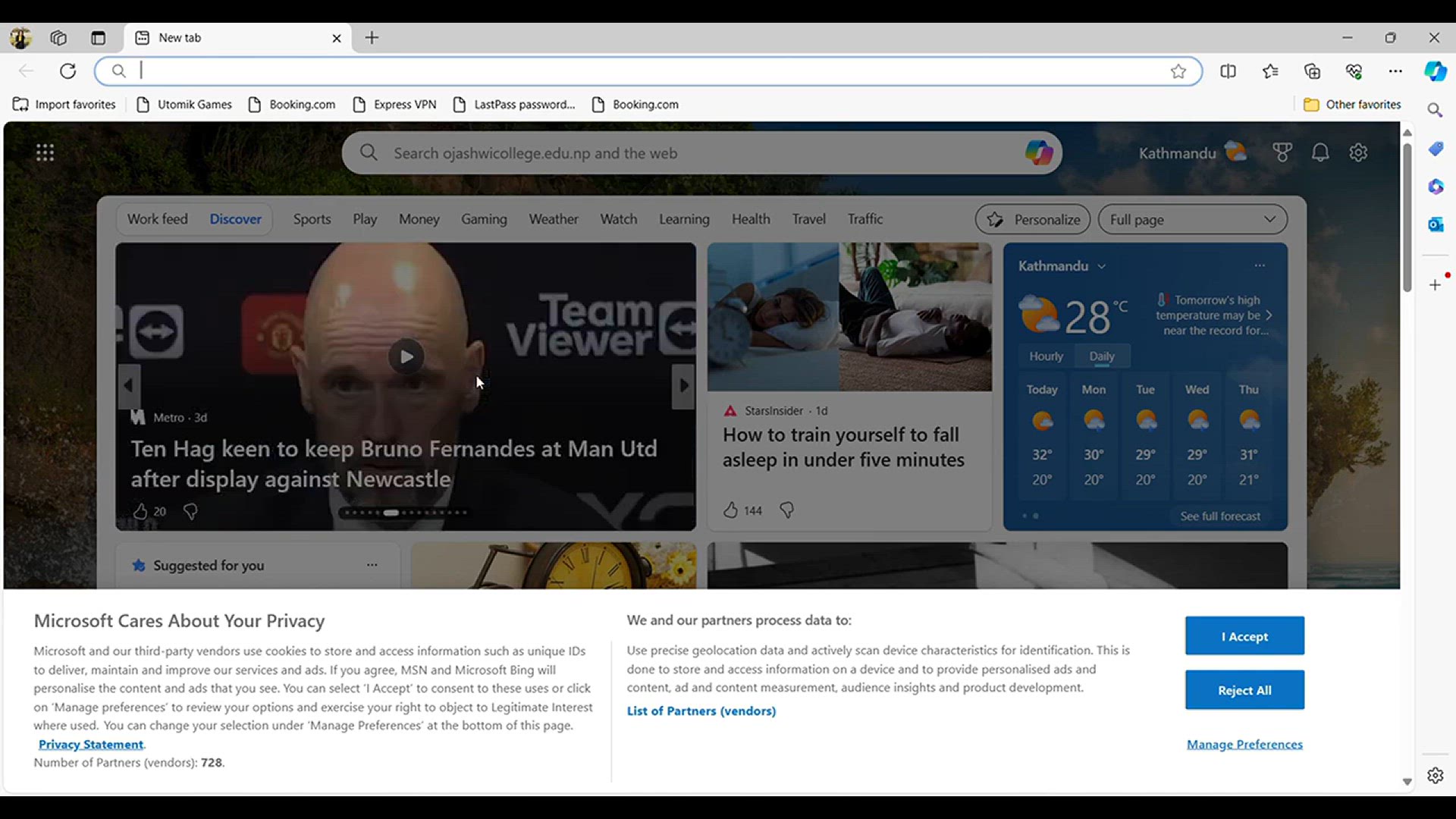Add this page to favorites star

tap(1178, 71)
